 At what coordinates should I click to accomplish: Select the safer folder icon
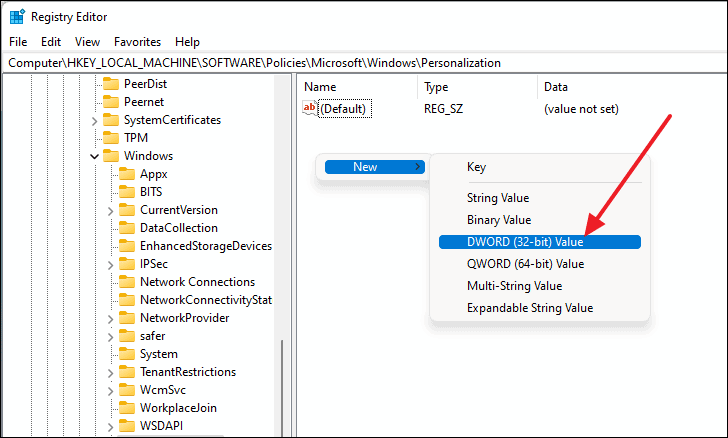coord(127,336)
